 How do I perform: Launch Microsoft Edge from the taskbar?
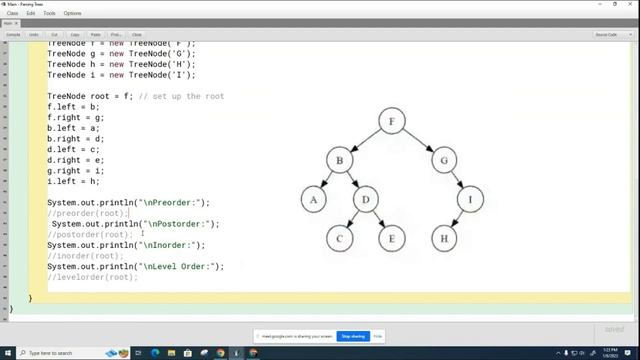(155, 353)
